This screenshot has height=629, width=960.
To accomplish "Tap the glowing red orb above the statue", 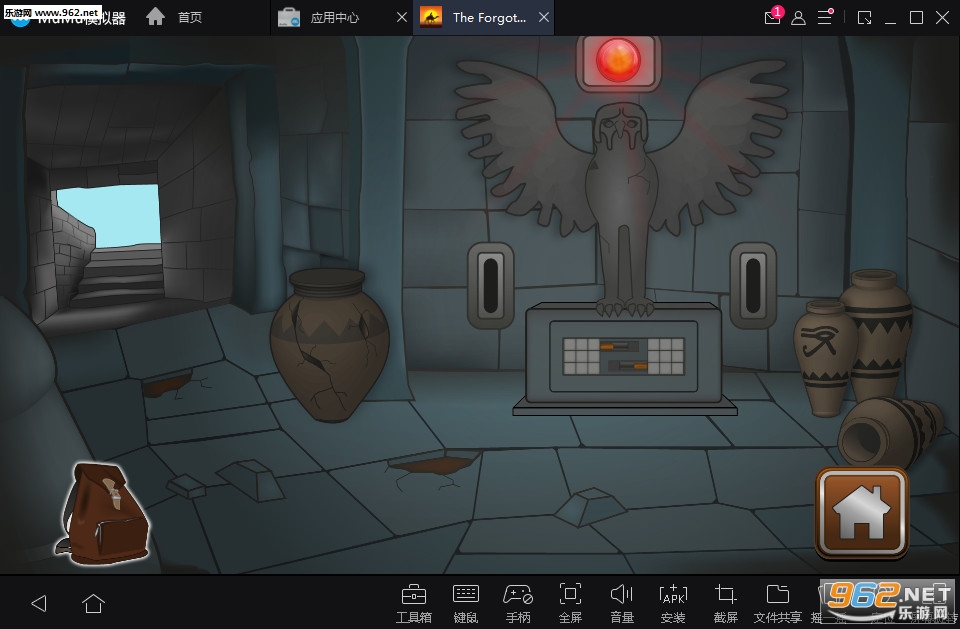I will click(618, 61).
